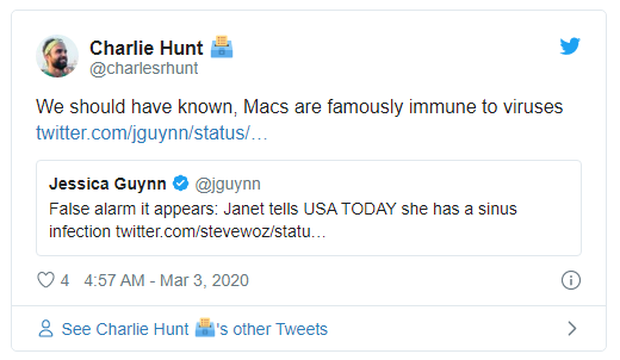Open Charlie Hunt's profile picture
620x360 pixels.
(x=57, y=56)
